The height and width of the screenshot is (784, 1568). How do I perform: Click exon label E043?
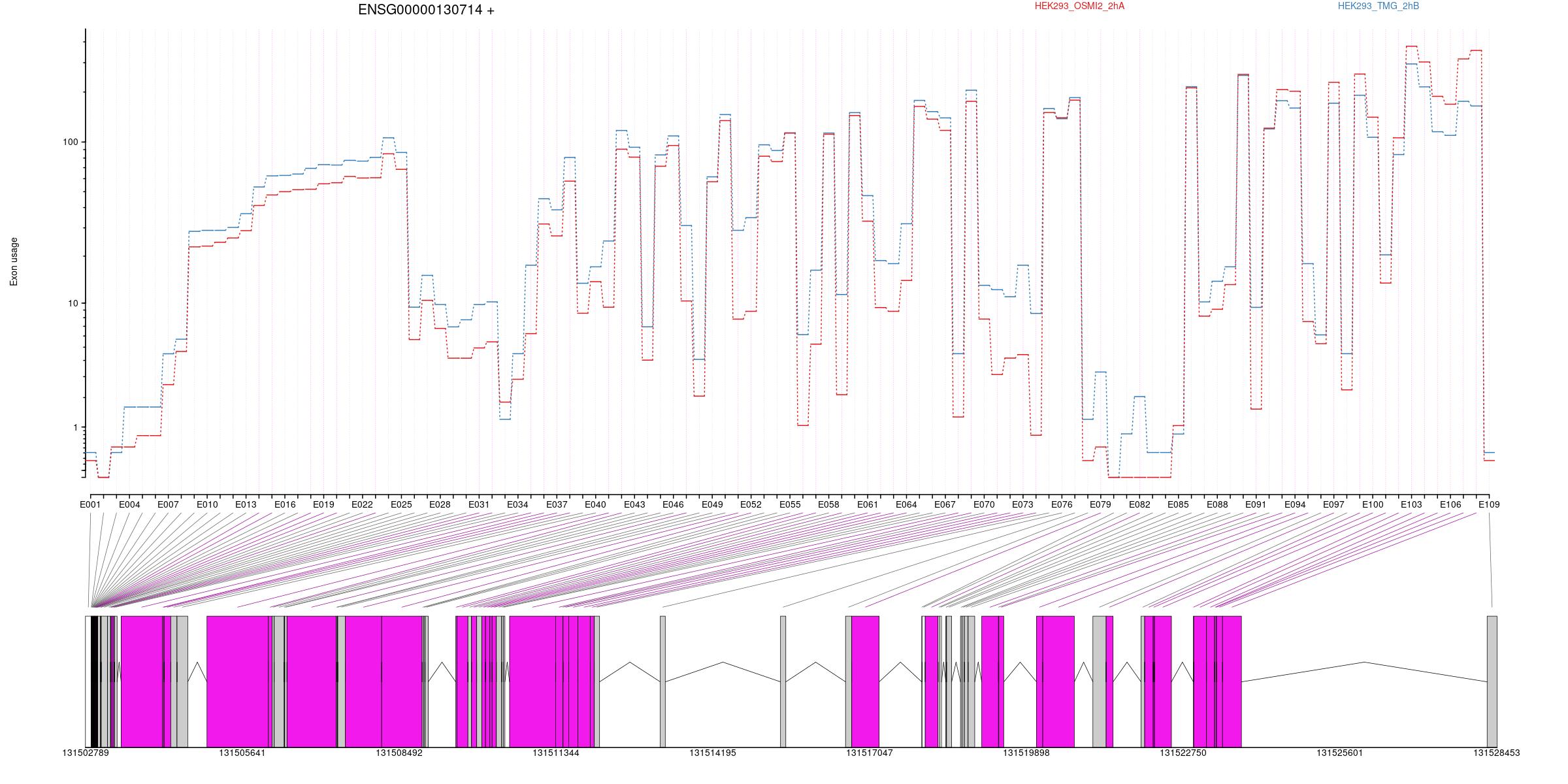(634, 504)
